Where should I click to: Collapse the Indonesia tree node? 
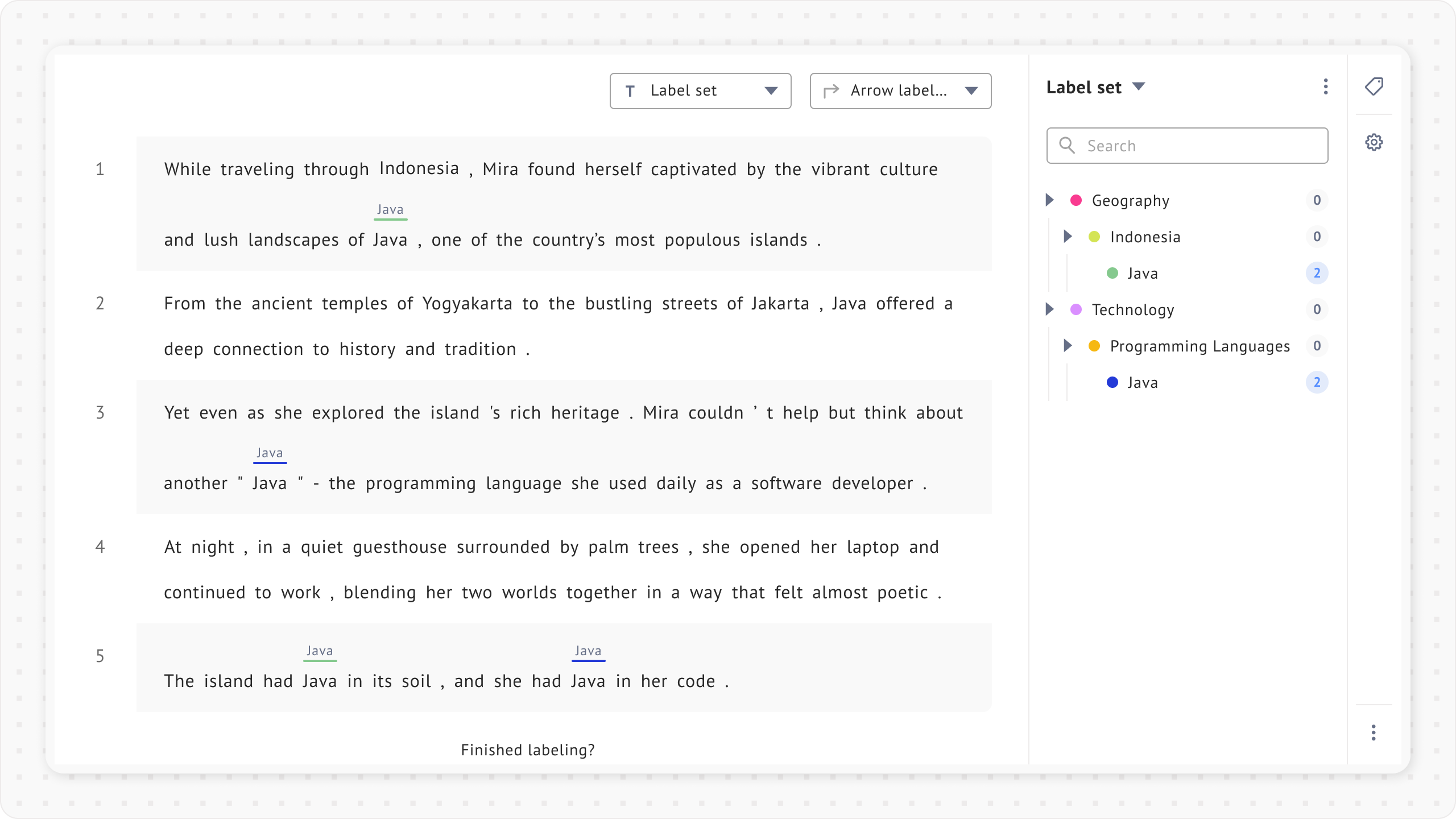1068,237
